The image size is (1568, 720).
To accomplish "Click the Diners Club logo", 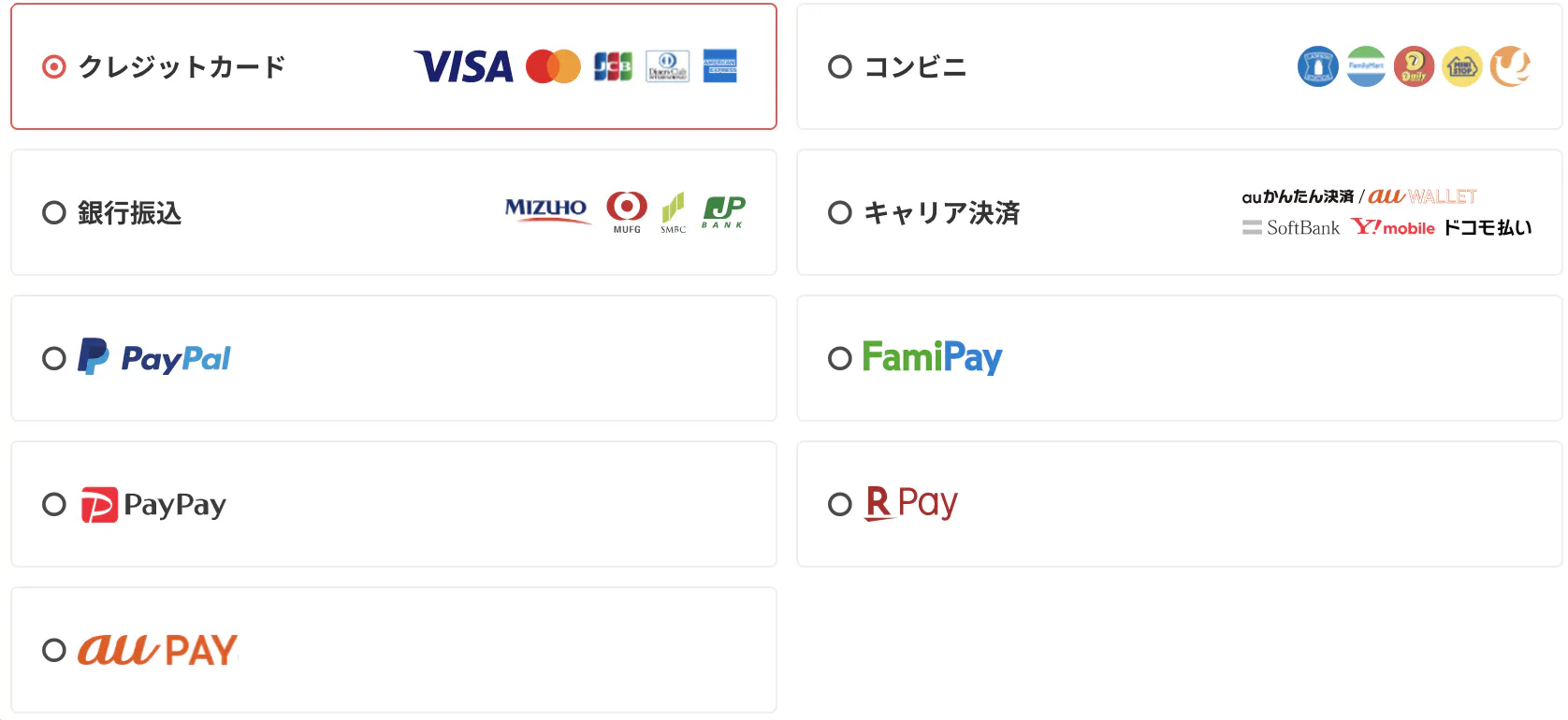I will point(667,66).
